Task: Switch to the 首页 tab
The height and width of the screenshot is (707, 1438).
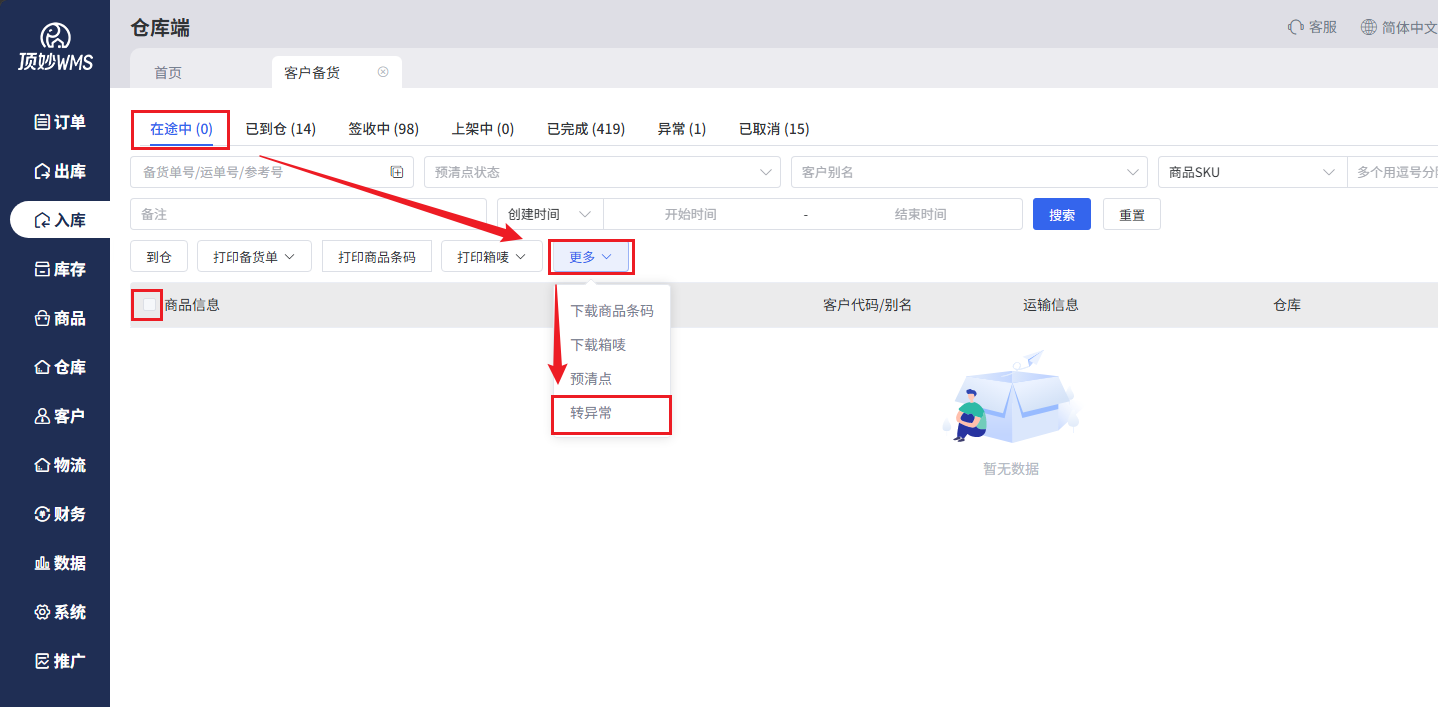Action: click(168, 72)
